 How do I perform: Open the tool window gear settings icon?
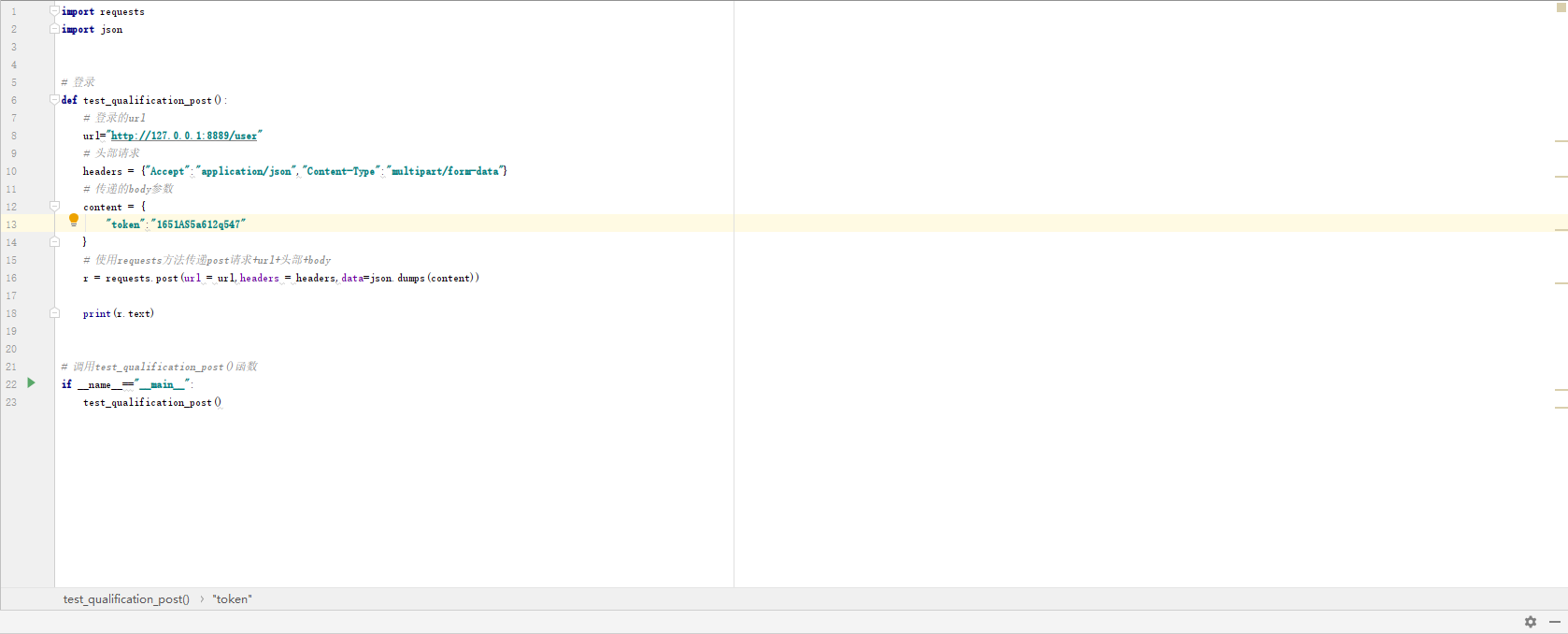point(1531,622)
